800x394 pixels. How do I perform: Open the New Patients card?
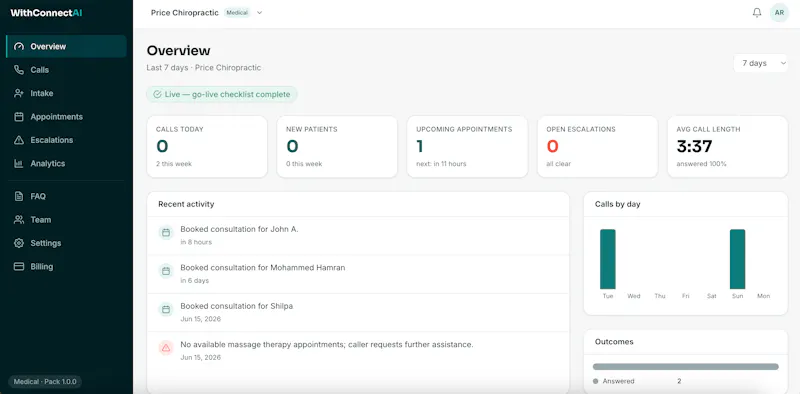click(x=337, y=147)
